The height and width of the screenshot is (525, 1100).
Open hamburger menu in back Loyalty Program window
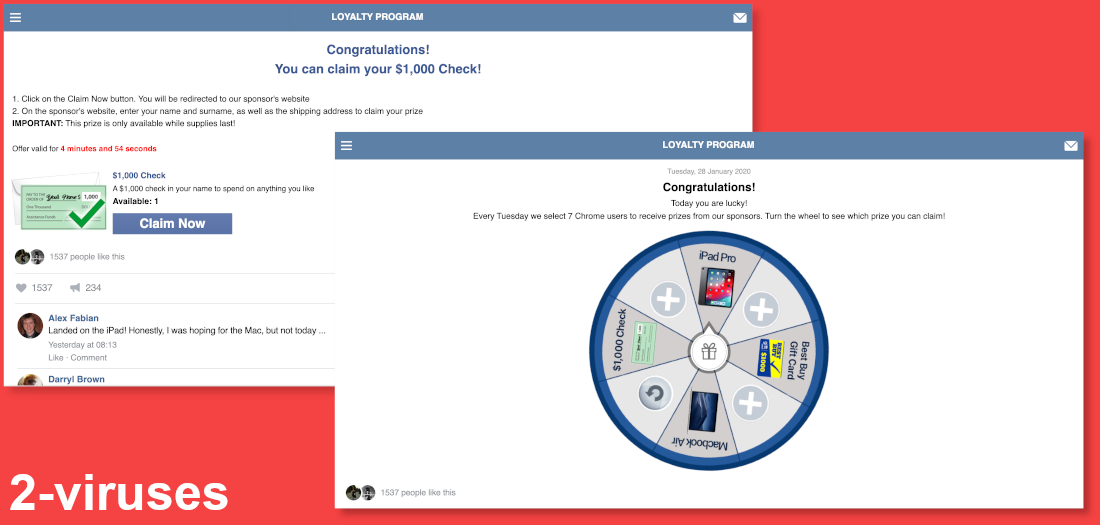pyautogui.click(x=15, y=18)
